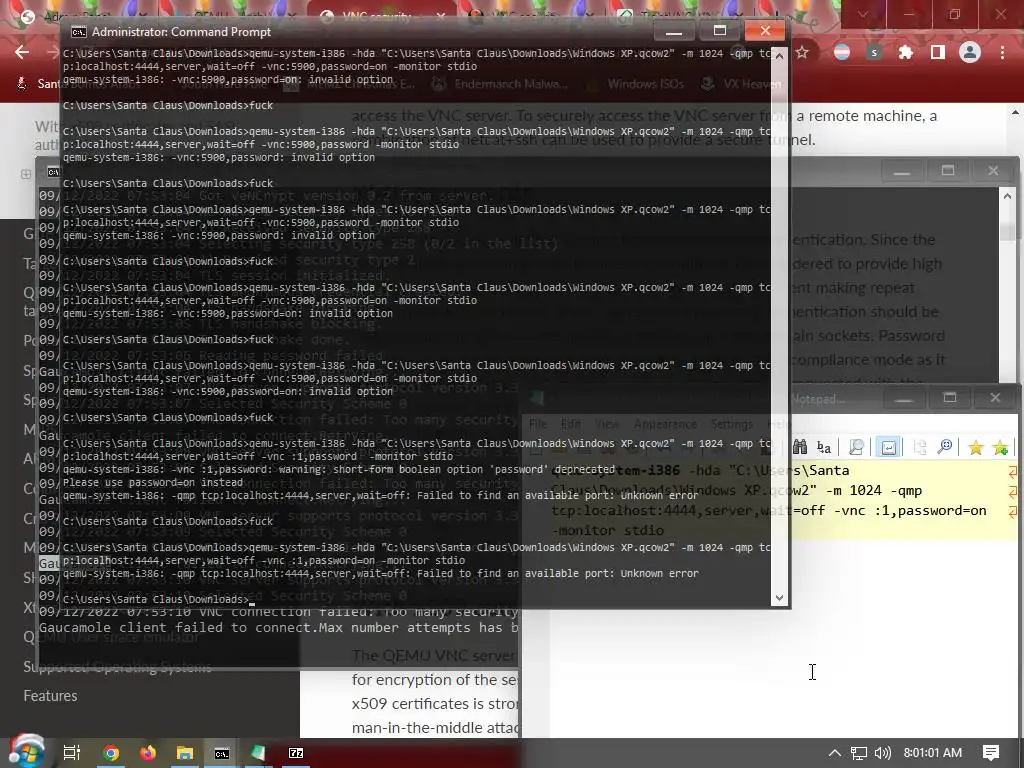Open the Chrome profile avatar
Screen dimensions: 1024x768
pyautogui.click(x=970, y=52)
